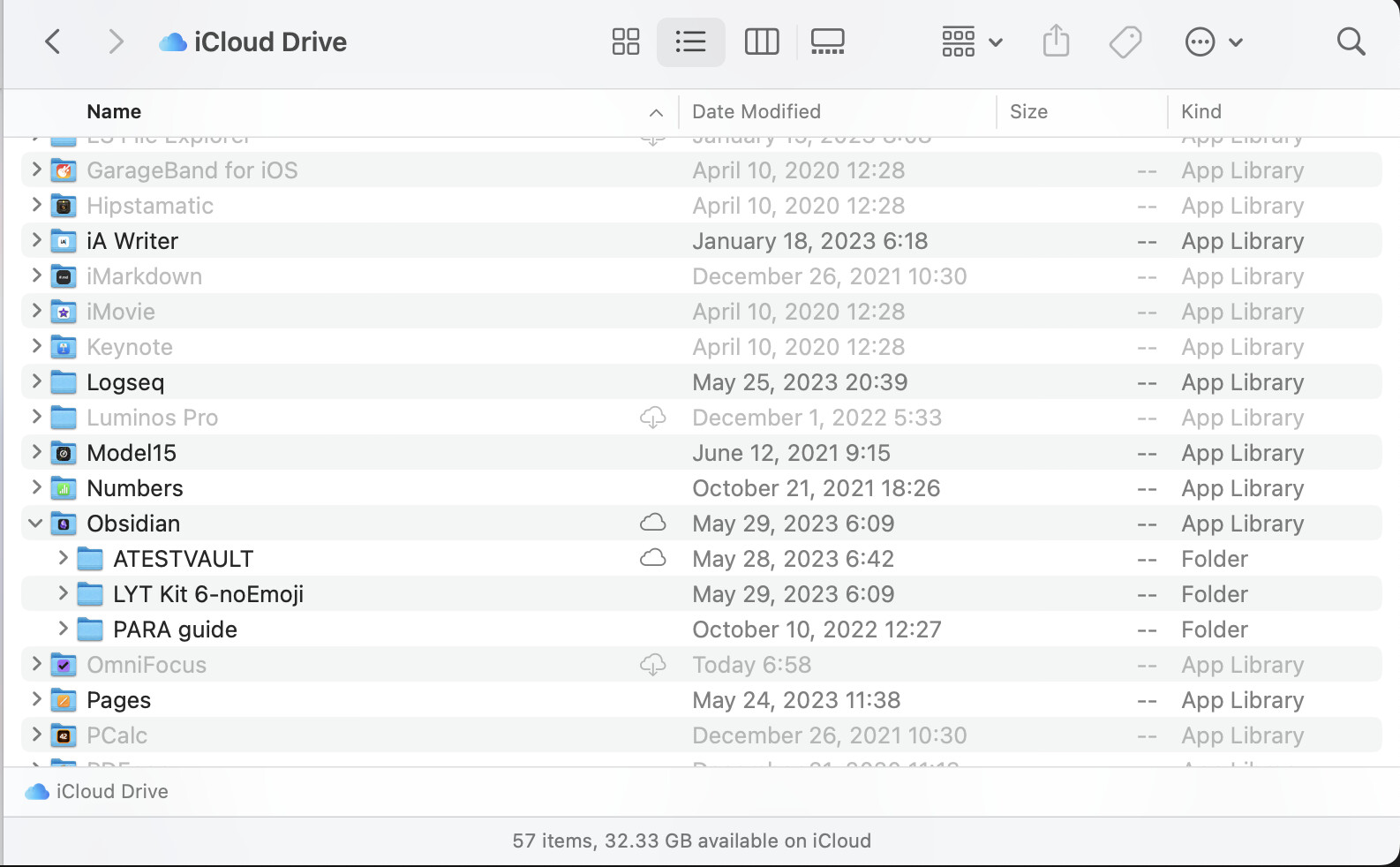
Task: Expand the OmniFocus folder
Action: coord(36,664)
